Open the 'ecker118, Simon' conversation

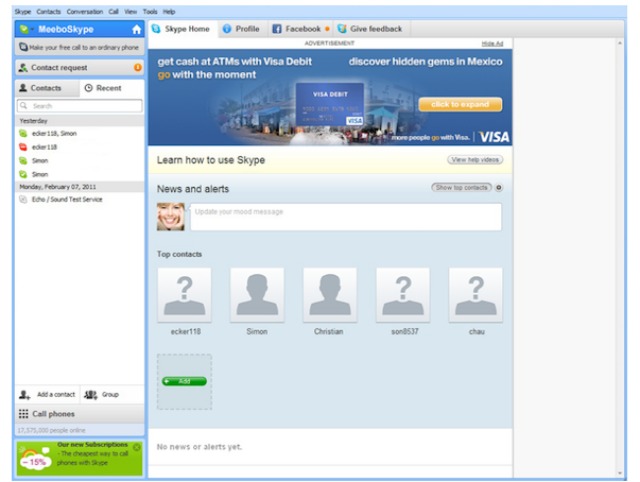(x=80, y=133)
